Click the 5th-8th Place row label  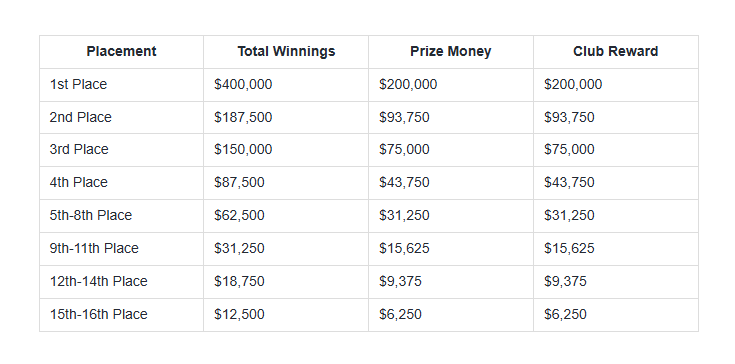pyautogui.click(x=91, y=215)
